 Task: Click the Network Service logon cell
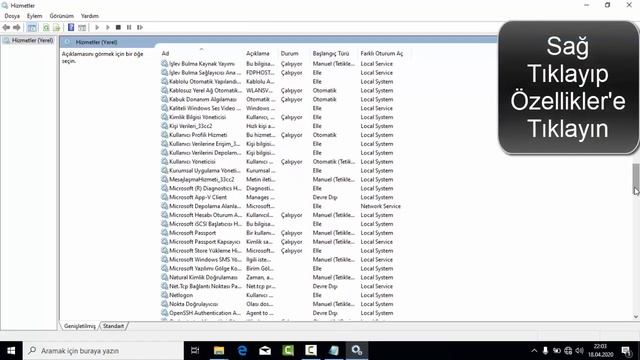coord(380,206)
